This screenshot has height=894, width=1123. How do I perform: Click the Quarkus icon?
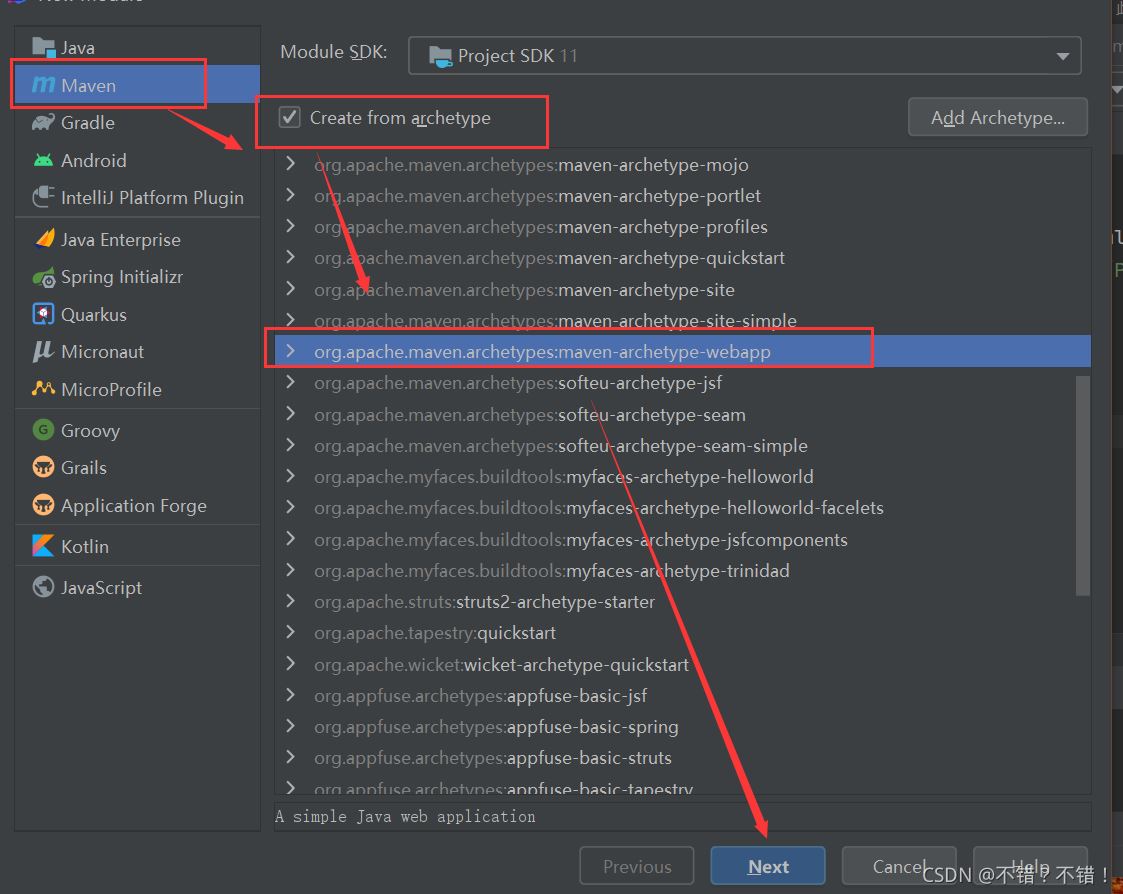(x=44, y=314)
